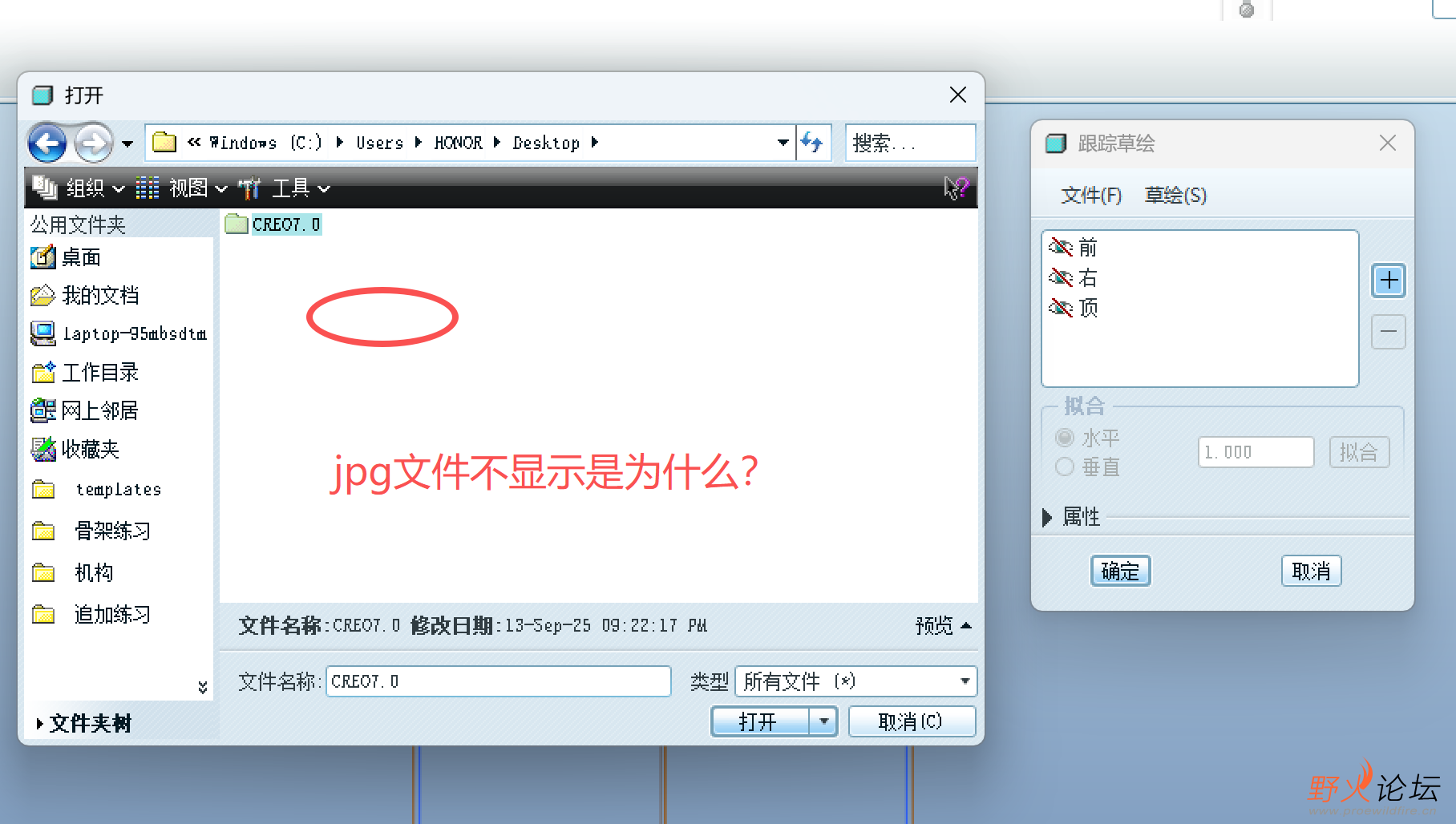Expand the 预览 preview pane
The image size is (1456, 824).
944,625
